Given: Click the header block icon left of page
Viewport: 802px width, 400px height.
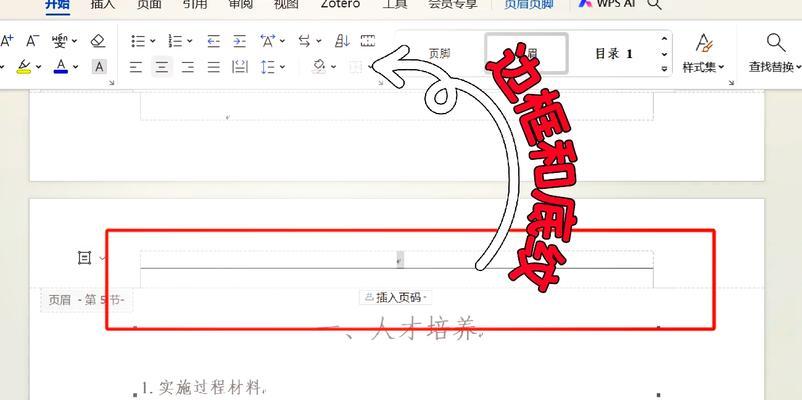Looking at the screenshot, I should [x=84, y=258].
